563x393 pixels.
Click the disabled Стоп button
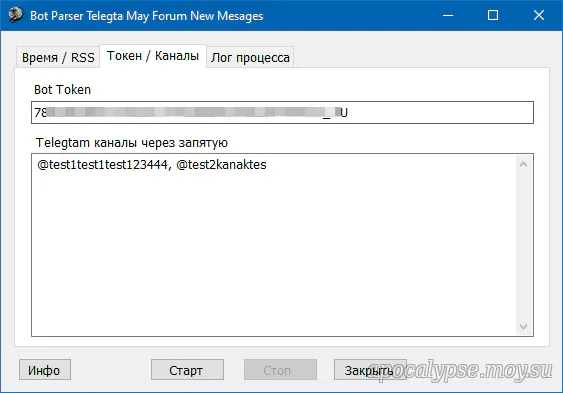click(280, 370)
